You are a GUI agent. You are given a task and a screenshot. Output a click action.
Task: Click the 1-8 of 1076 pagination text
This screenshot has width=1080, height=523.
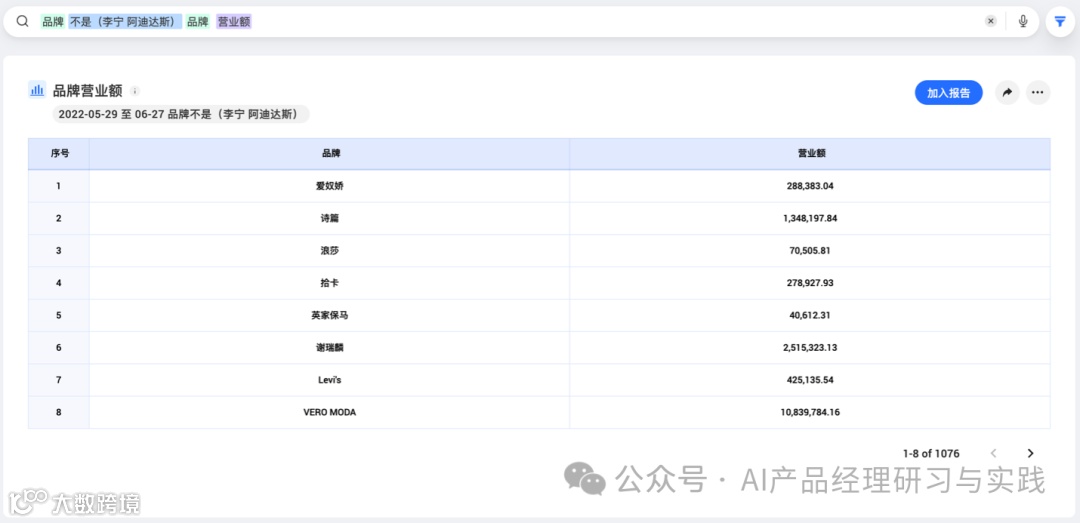pos(931,453)
